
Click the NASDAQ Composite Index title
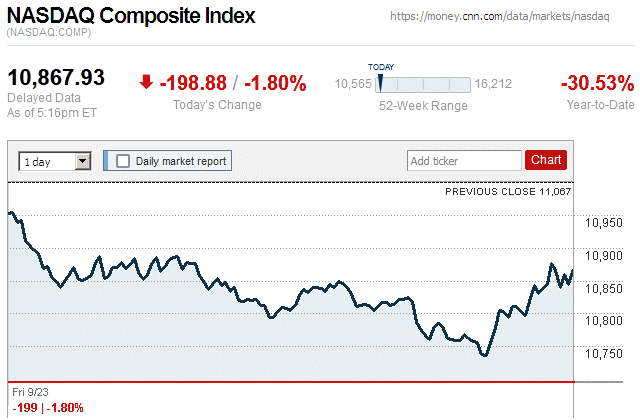pyautogui.click(x=131, y=17)
